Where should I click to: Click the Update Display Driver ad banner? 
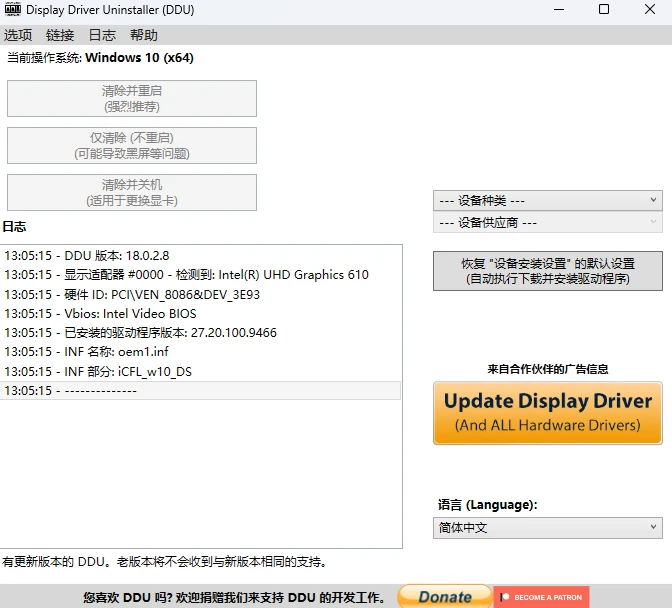tap(548, 413)
